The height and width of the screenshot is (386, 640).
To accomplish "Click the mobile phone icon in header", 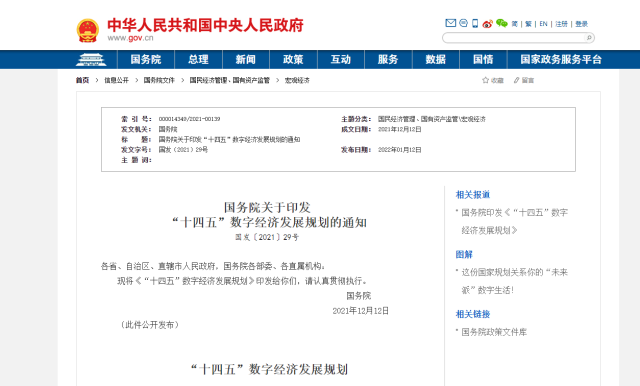I will point(475,23).
